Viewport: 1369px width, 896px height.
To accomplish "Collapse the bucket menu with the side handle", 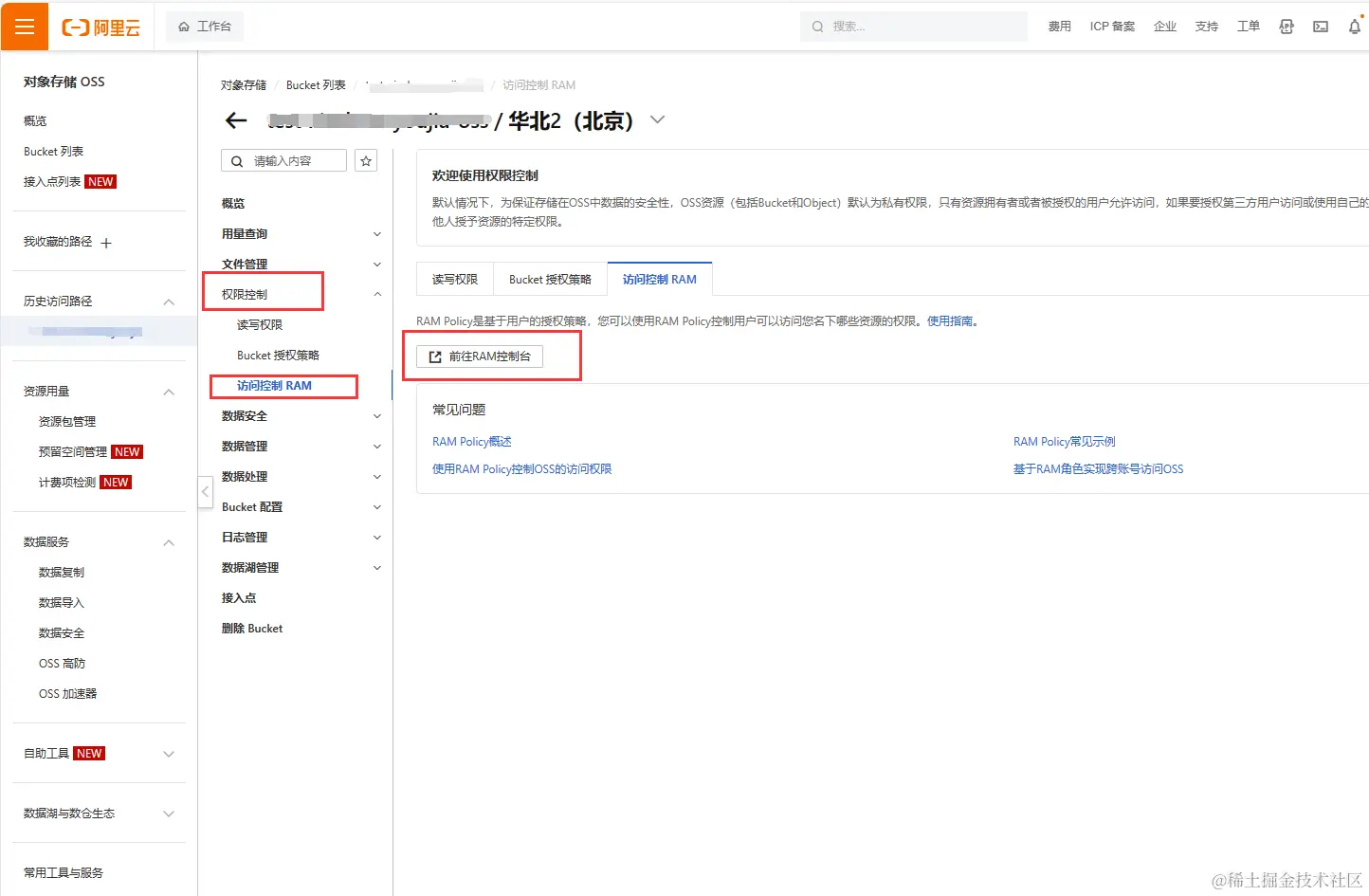I will pyautogui.click(x=205, y=492).
